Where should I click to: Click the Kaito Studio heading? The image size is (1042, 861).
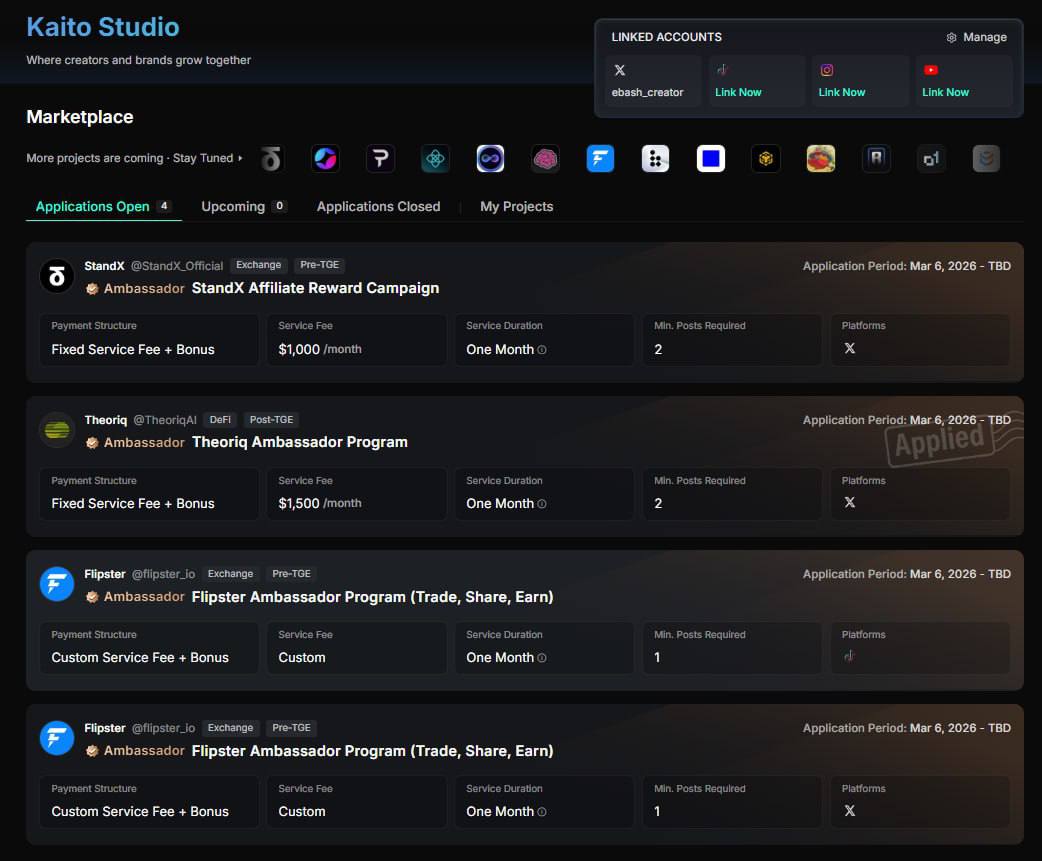[x=103, y=27]
